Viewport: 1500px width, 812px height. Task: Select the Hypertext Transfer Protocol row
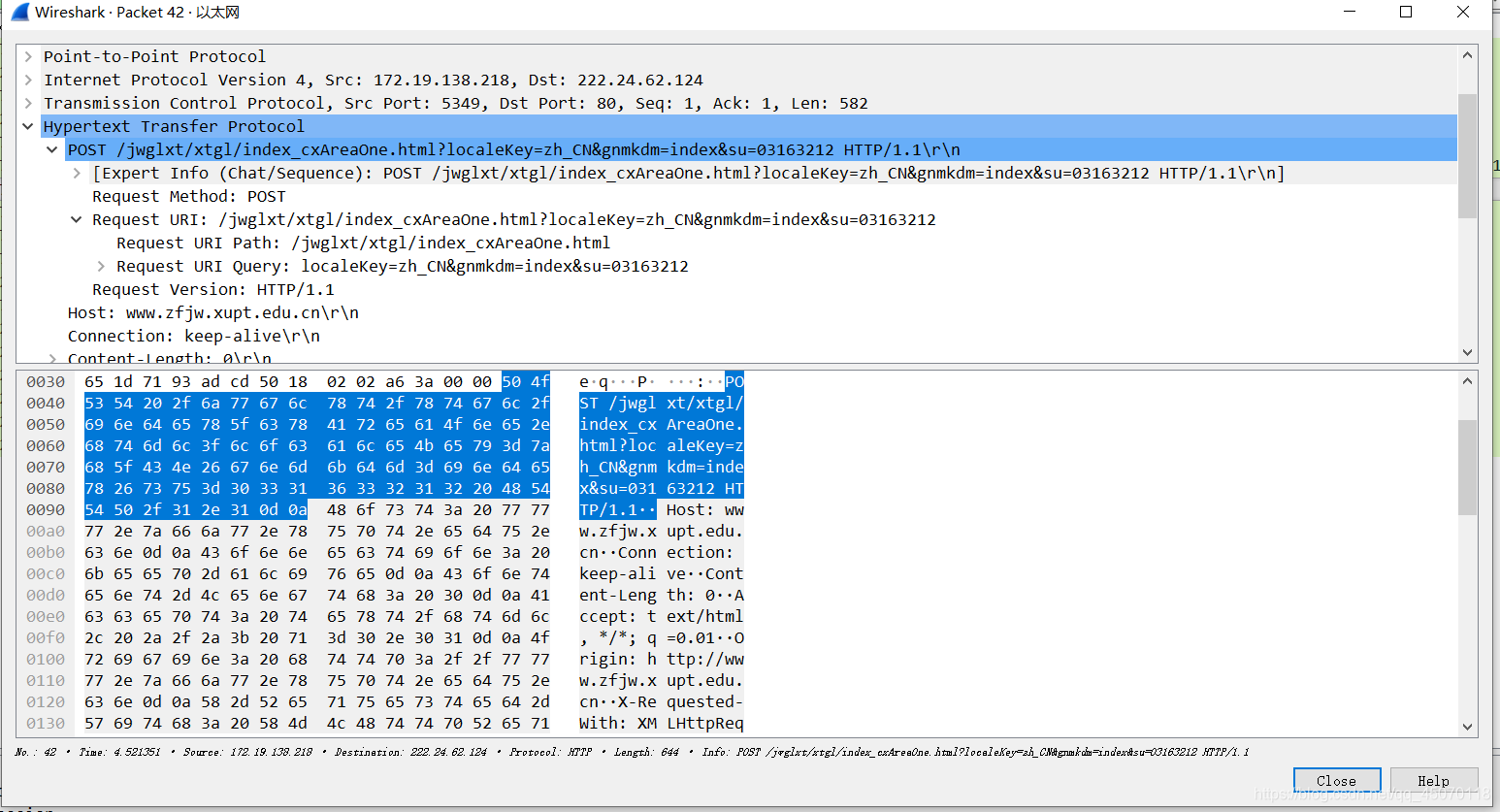736,126
